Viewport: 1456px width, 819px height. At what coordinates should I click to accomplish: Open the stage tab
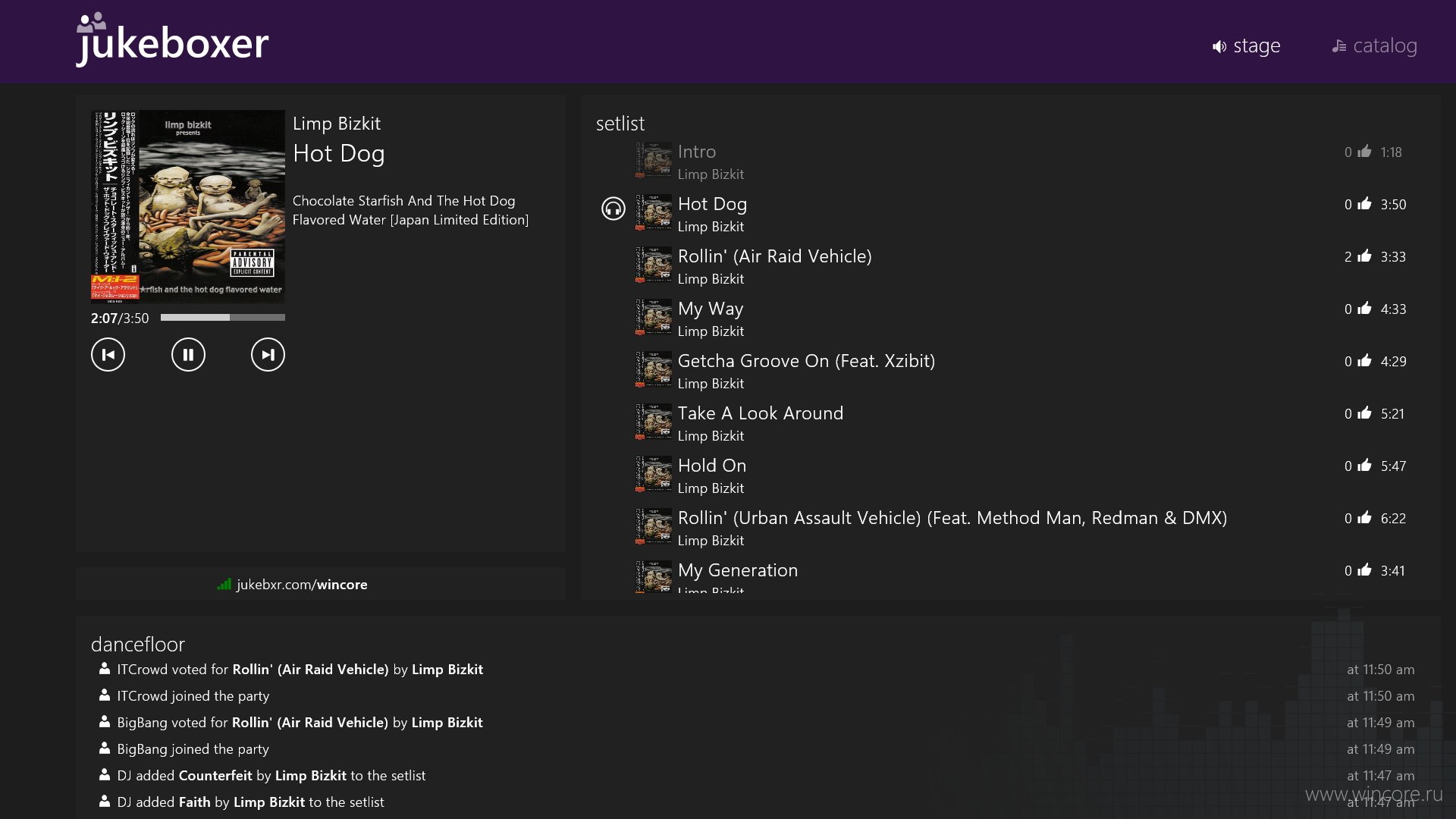(1246, 46)
